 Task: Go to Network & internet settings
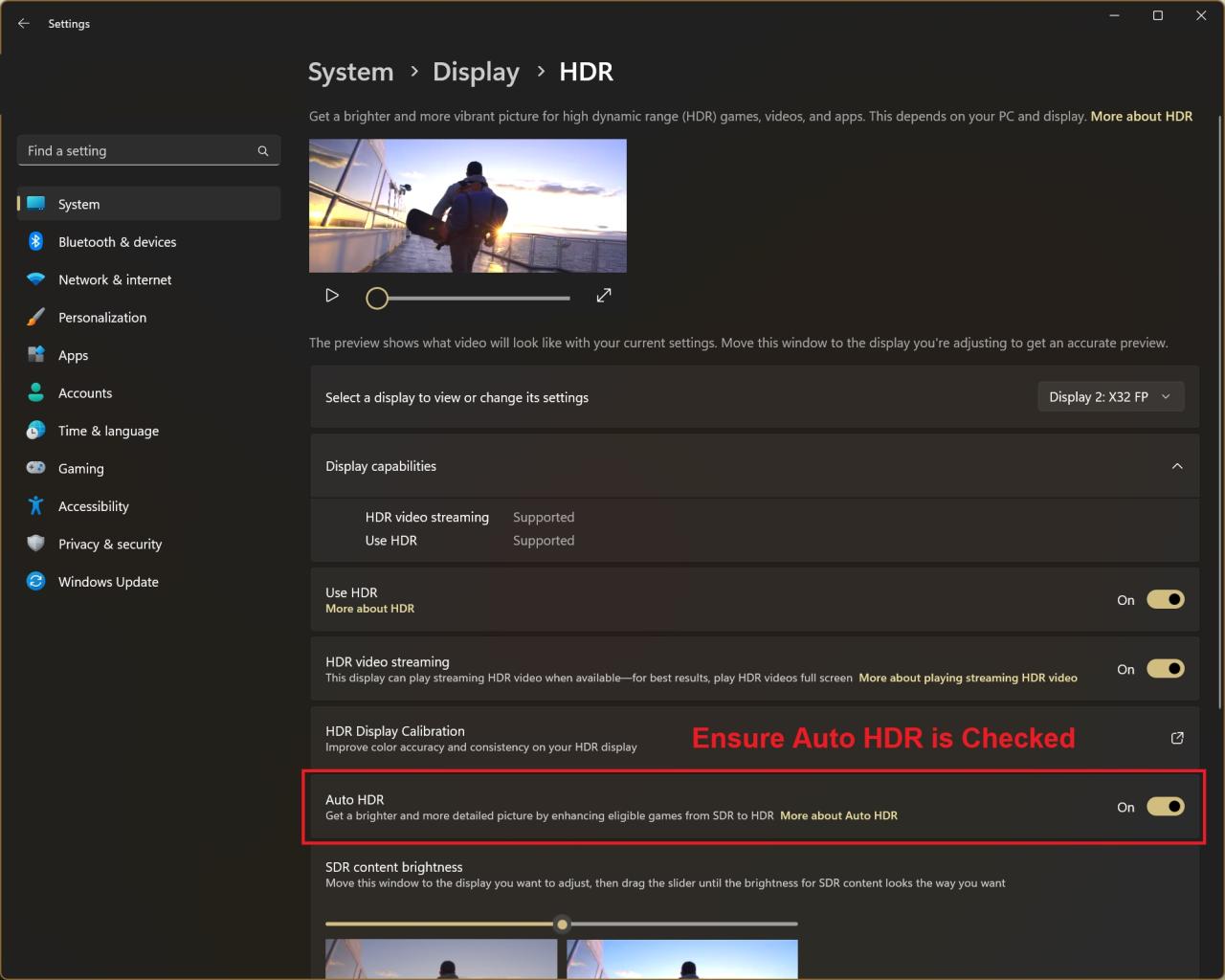click(115, 279)
